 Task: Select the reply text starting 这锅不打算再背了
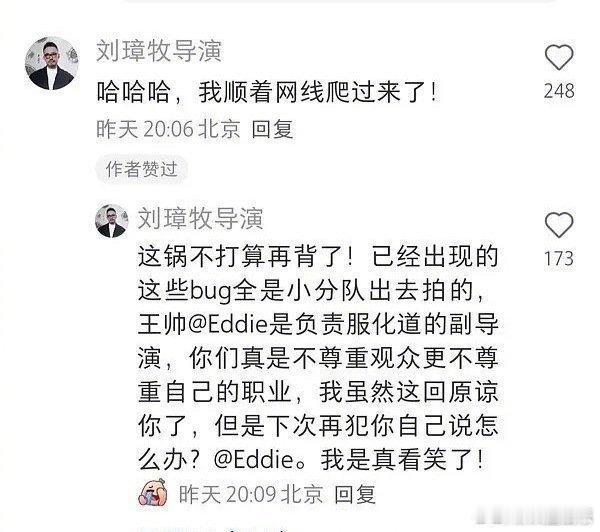pyautogui.click(x=318, y=358)
